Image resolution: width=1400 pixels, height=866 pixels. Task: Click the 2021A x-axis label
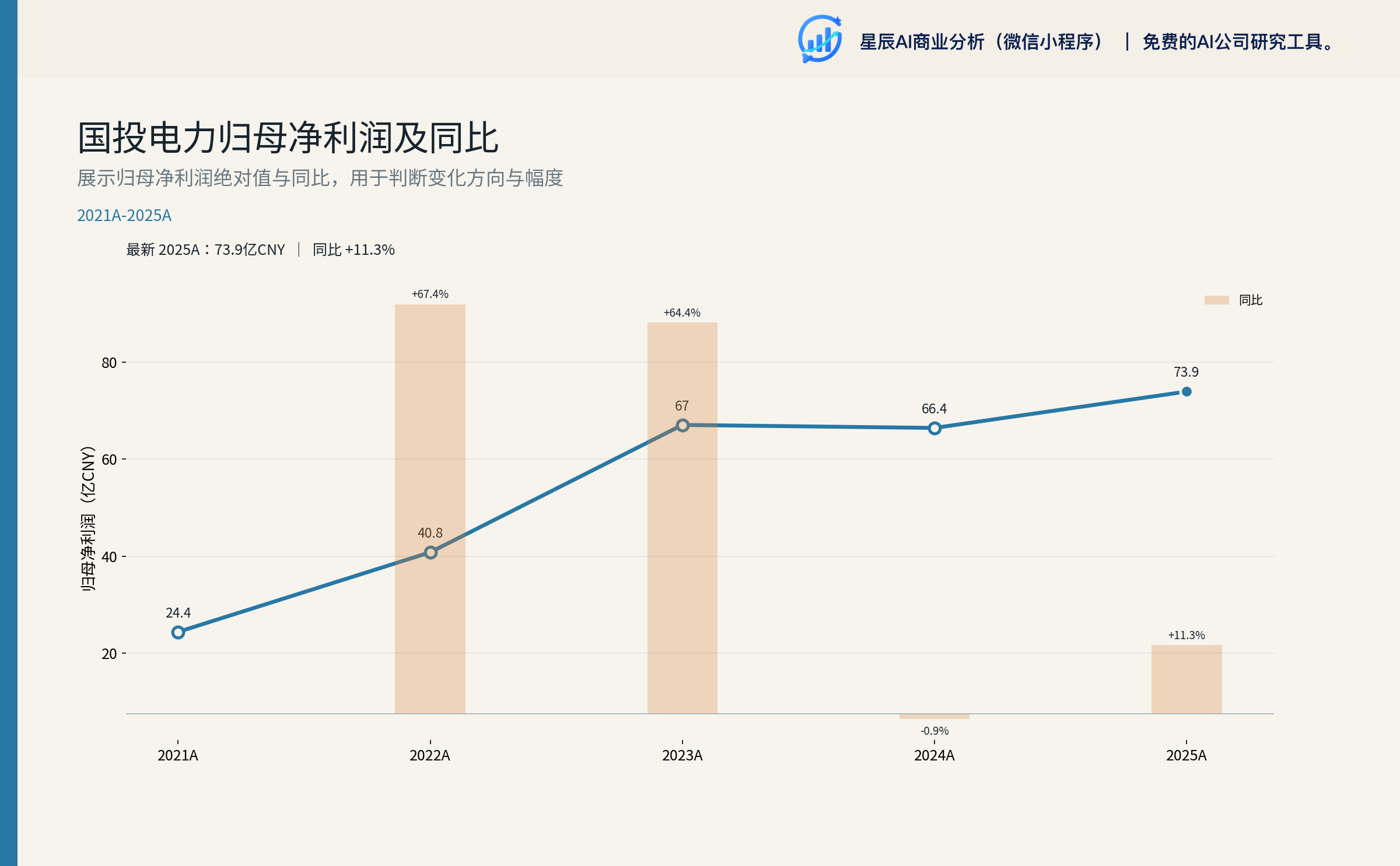(x=178, y=756)
